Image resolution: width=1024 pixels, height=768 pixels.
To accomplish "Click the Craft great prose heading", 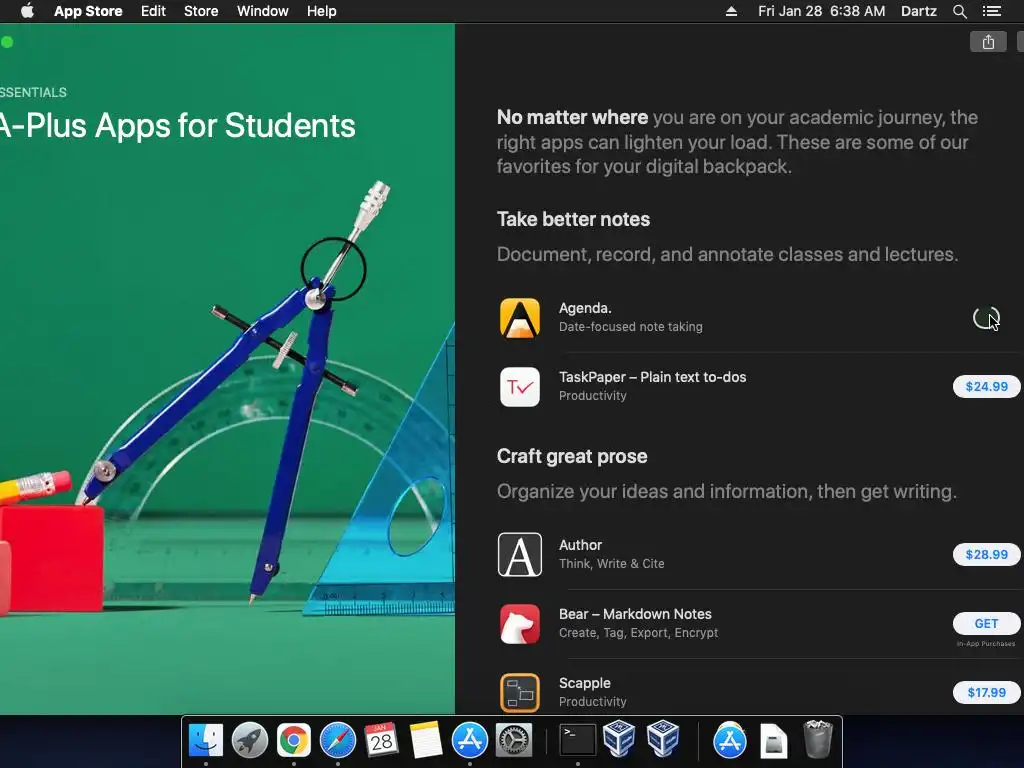I will pyautogui.click(x=572, y=456).
